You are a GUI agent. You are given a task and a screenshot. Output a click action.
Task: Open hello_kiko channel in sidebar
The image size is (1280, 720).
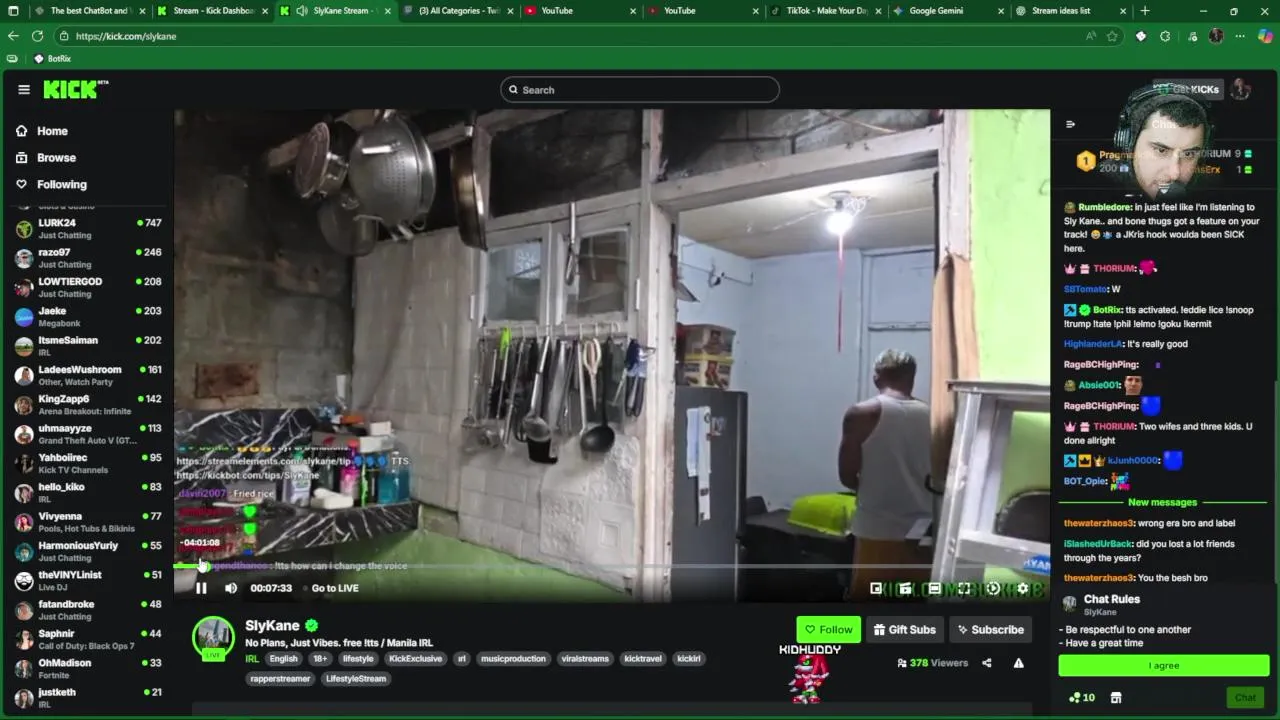pos(87,493)
